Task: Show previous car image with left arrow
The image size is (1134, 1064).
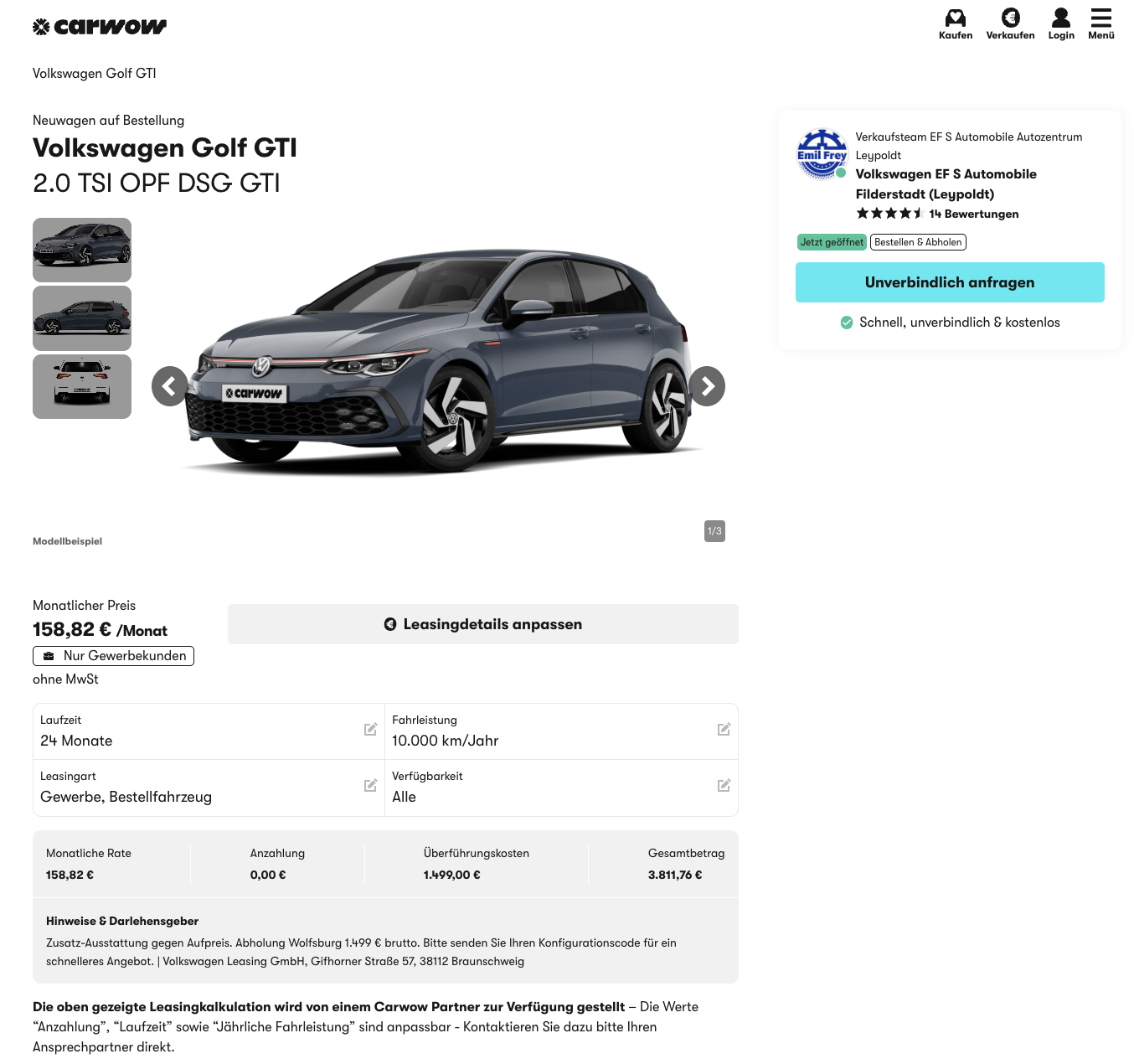Action: [171, 386]
